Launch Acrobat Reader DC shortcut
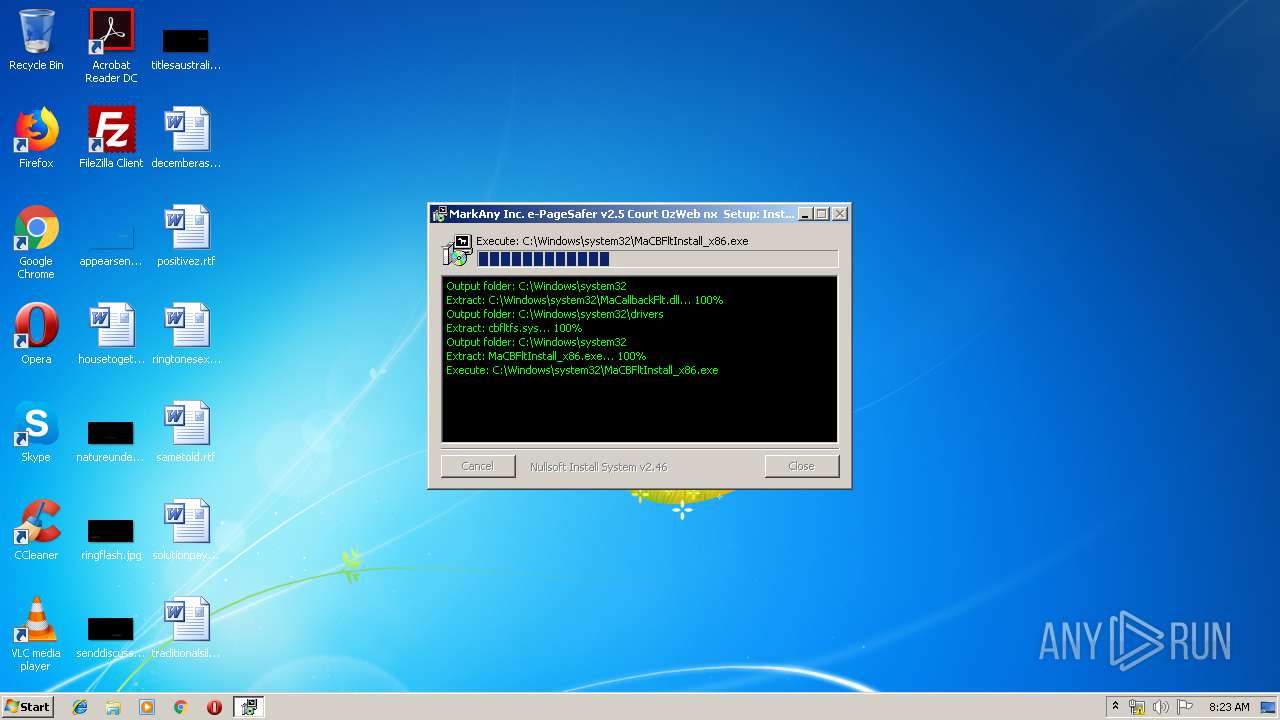This screenshot has height=720, width=1280. pyautogui.click(x=111, y=46)
